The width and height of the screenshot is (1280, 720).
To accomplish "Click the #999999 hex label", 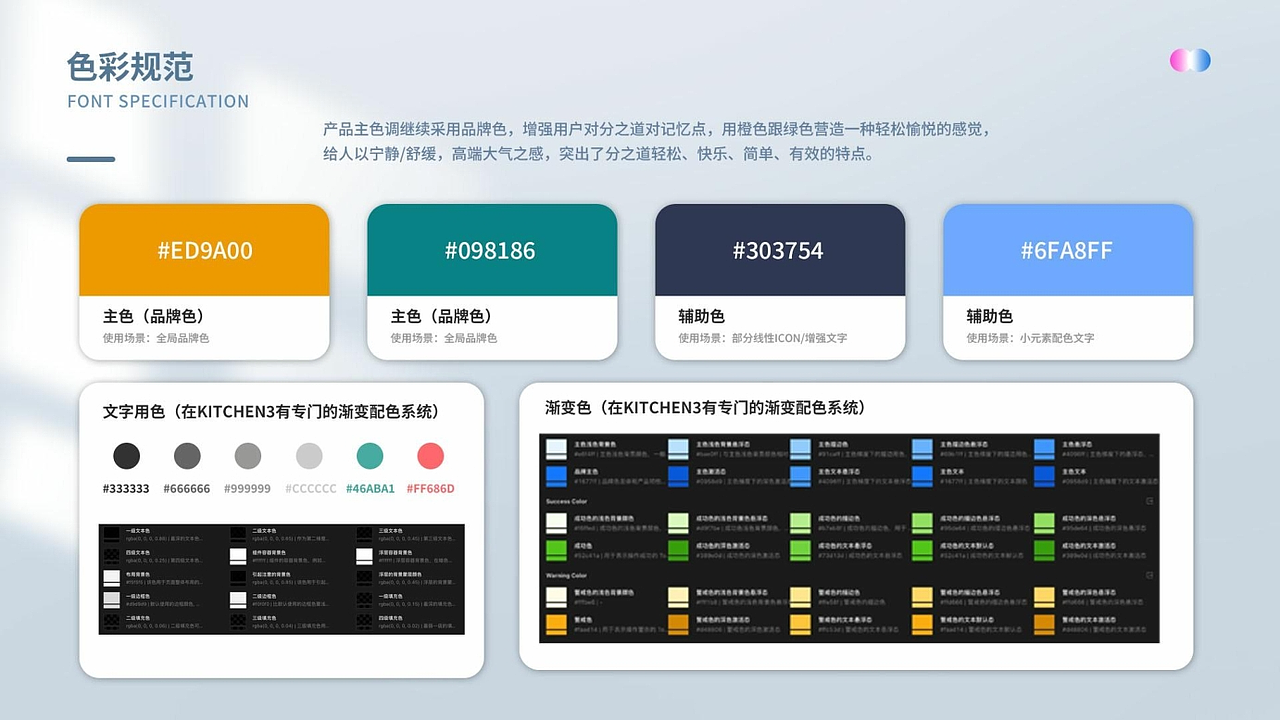I will click(248, 489).
